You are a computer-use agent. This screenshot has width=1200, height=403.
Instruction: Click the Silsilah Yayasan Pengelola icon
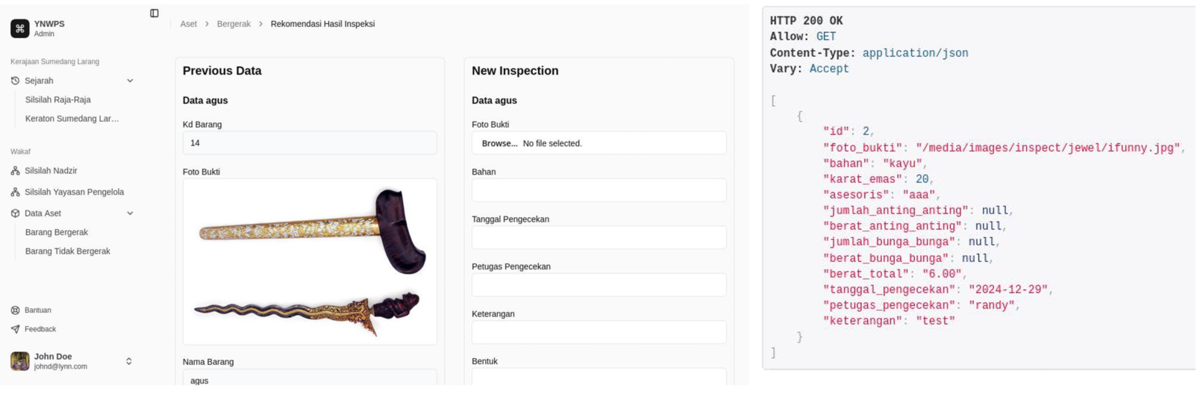click(x=15, y=192)
